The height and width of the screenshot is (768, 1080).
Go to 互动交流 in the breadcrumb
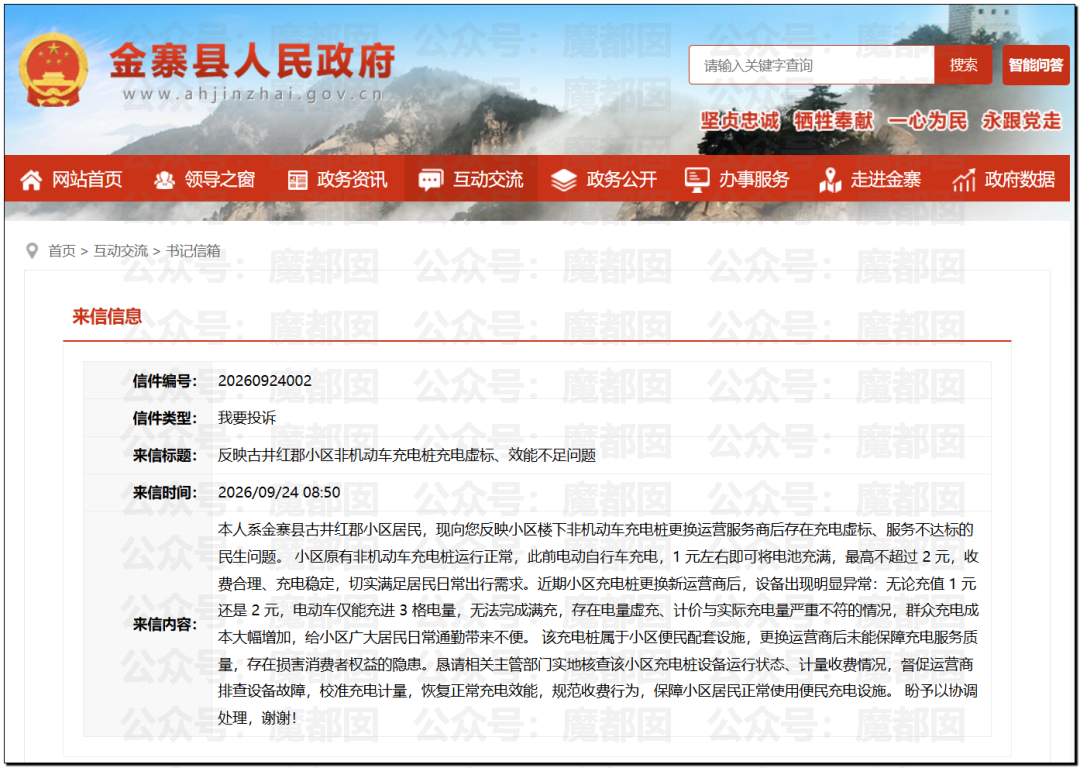pyautogui.click(x=121, y=251)
